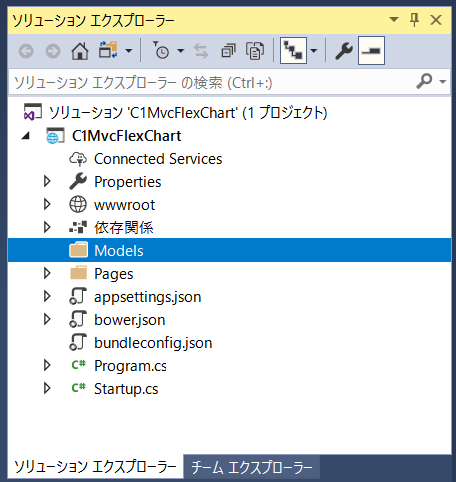The height and width of the screenshot is (482, 456).
Task: Open the window position dropdown arrow
Action: click(x=394, y=19)
